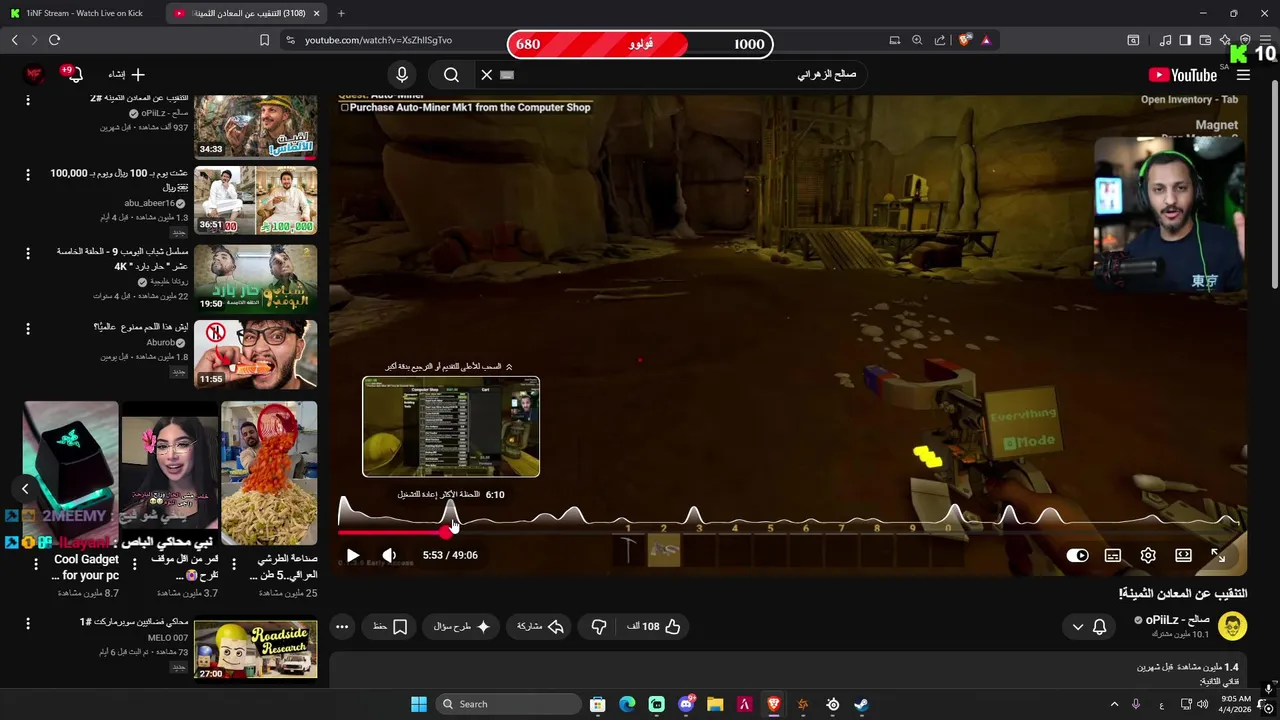Open the oPiiLz channel name link

point(1178,620)
